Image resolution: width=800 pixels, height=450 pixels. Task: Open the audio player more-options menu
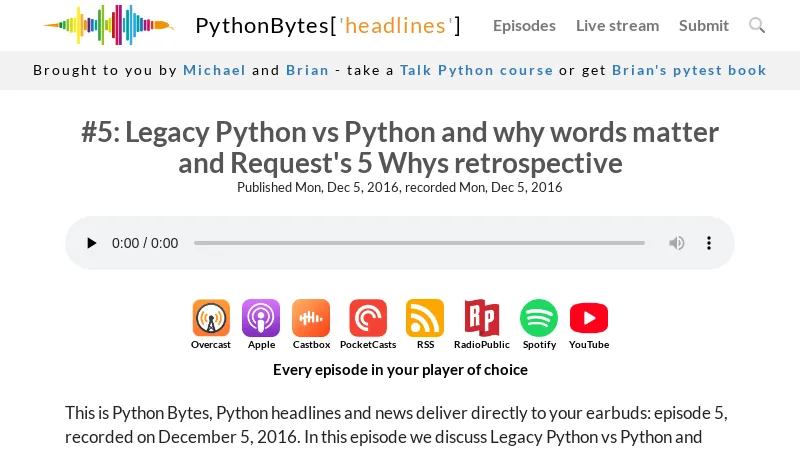tap(709, 243)
